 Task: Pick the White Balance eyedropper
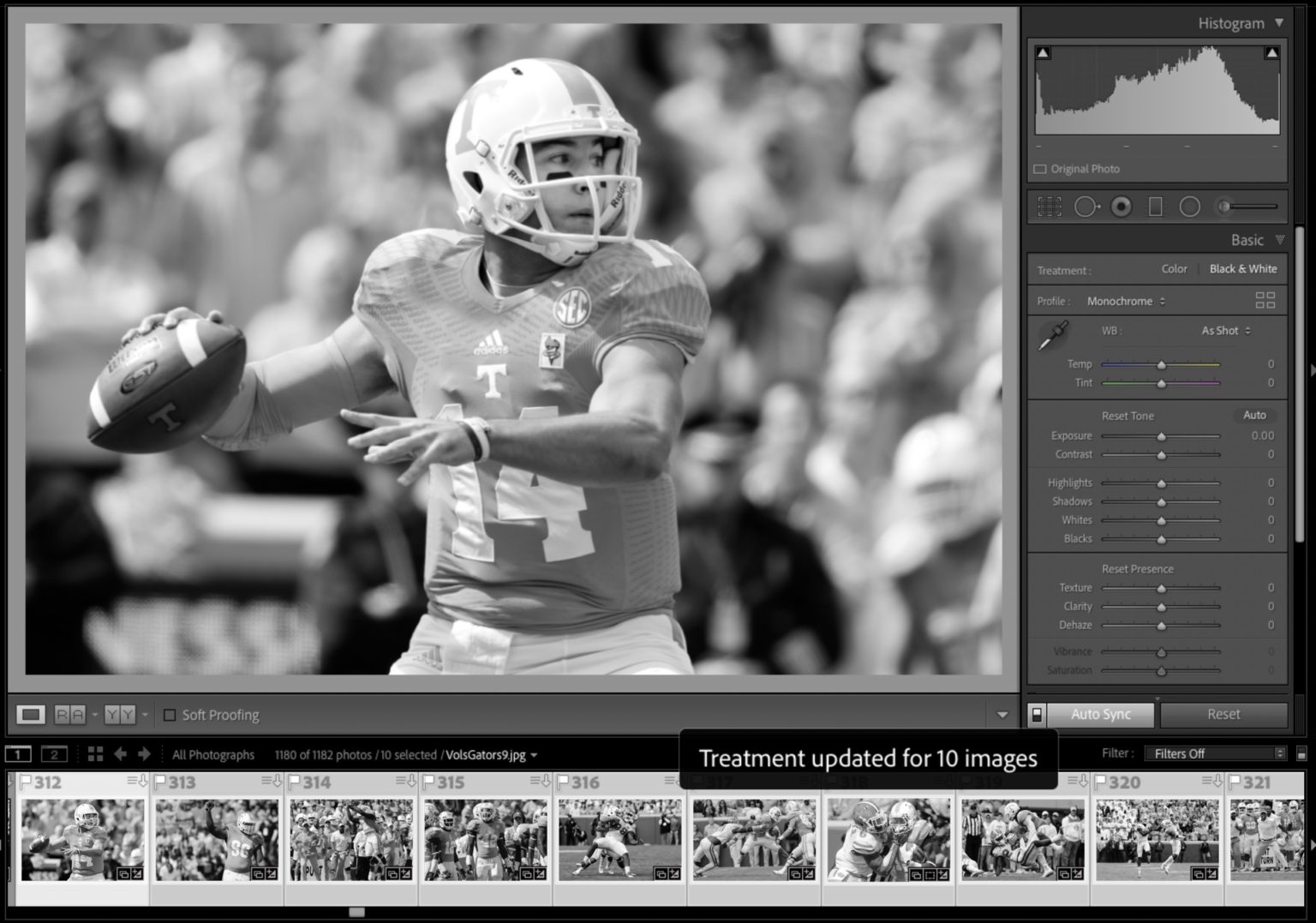1054,334
